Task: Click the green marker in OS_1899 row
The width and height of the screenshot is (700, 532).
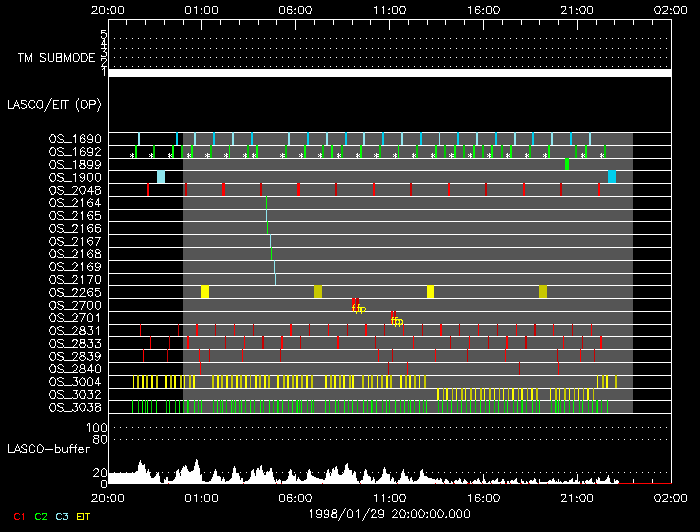Action: [x=567, y=164]
